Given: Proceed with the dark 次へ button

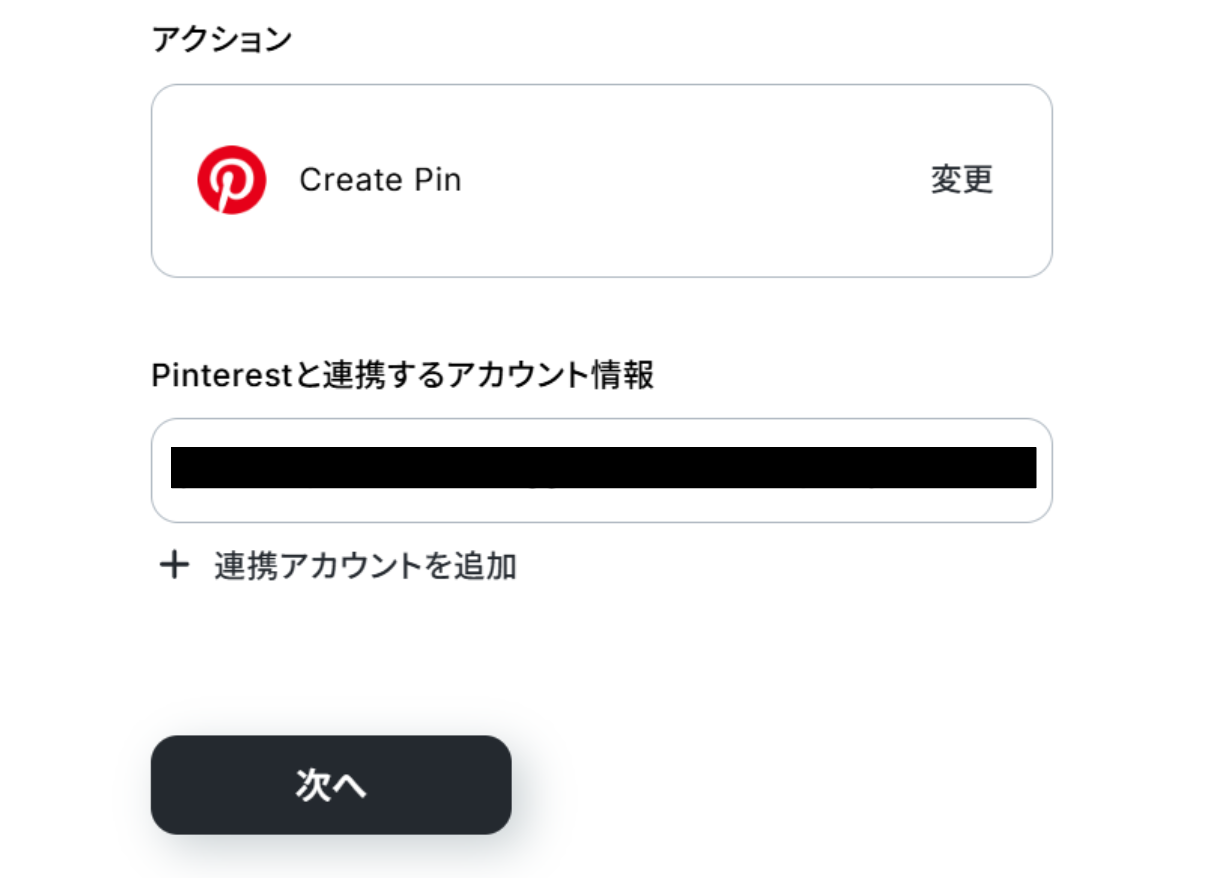Looking at the screenshot, I should [x=331, y=785].
